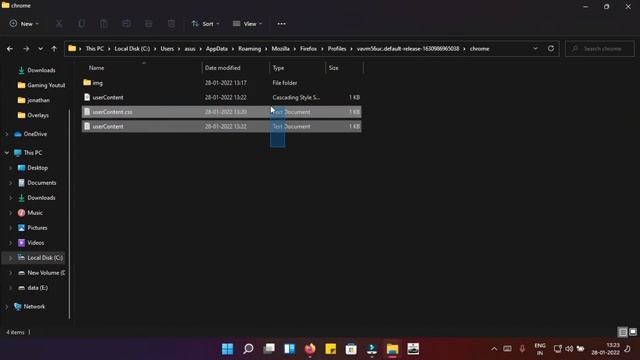Select Music in the sidebar
This screenshot has width=640, height=360.
(30, 213)
